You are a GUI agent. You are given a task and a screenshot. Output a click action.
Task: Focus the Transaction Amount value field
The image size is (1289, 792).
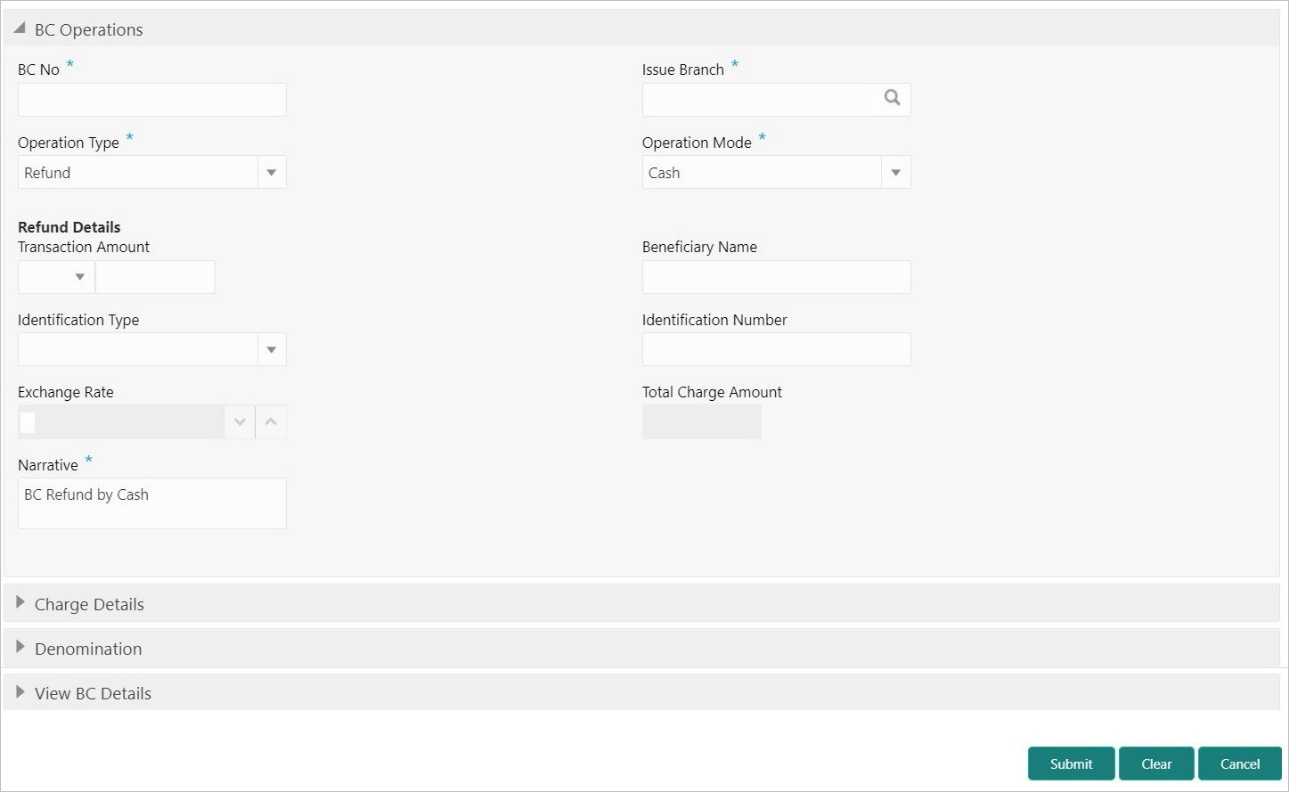click(x=155, y=277)
